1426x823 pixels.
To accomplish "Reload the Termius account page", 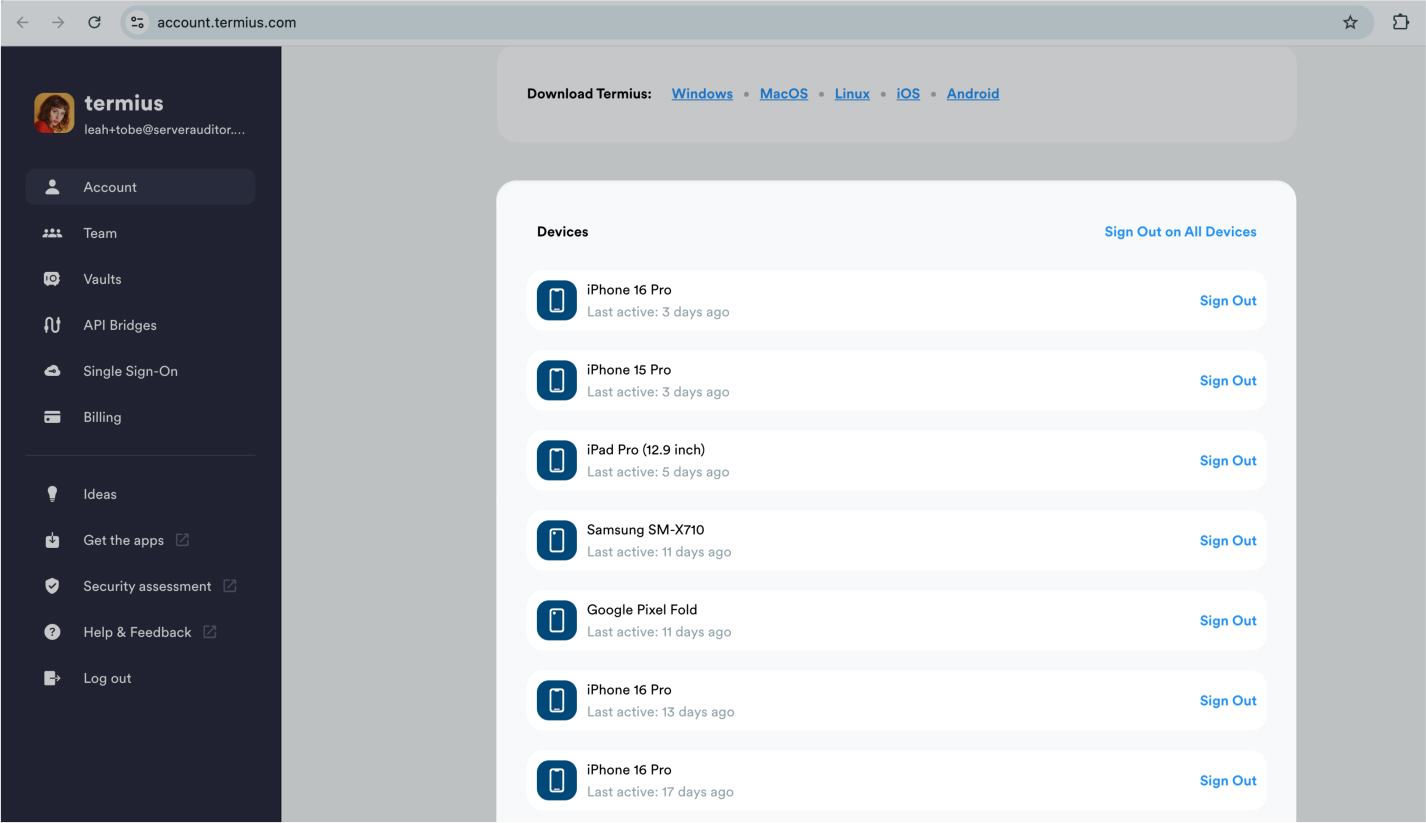I will pos(94,22).
